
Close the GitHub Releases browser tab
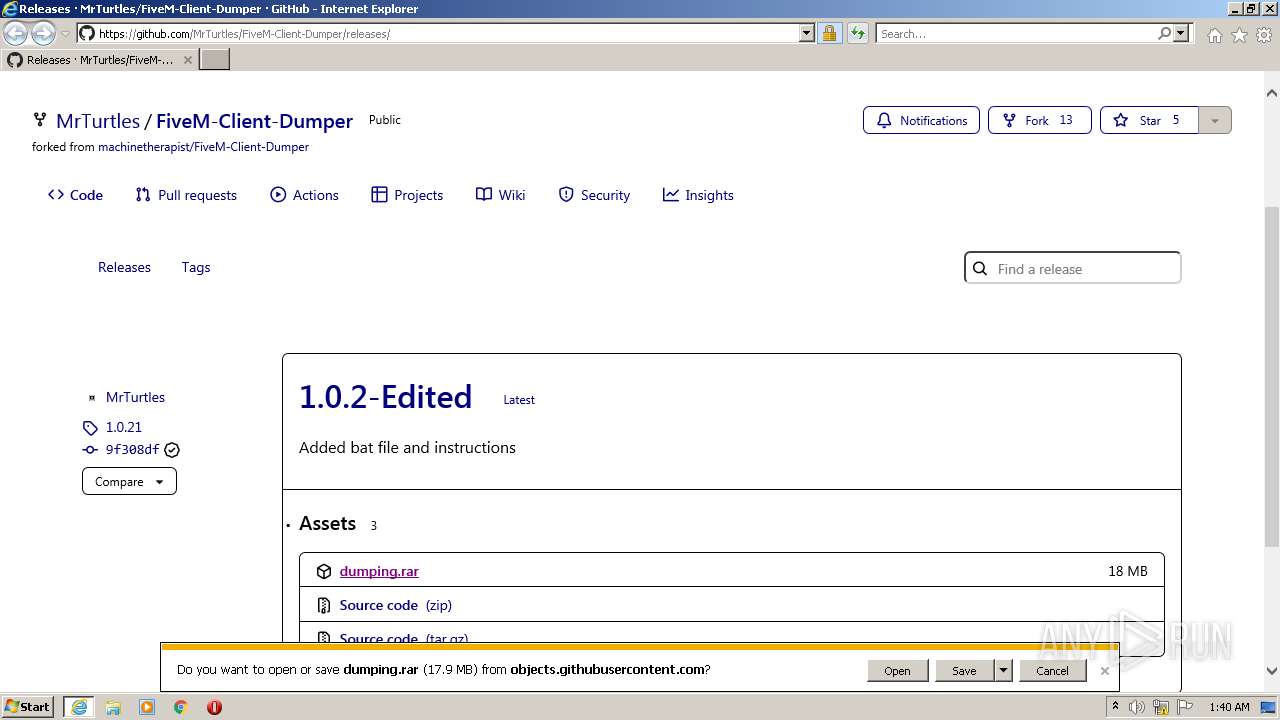click(188, 60)
